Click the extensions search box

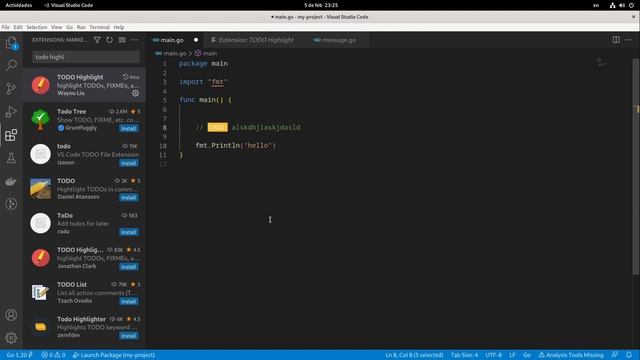[86, 57]
